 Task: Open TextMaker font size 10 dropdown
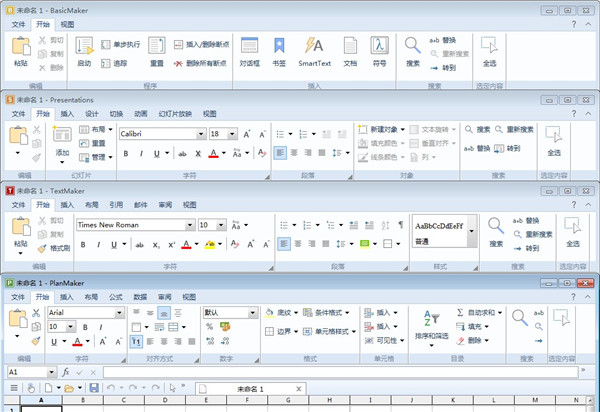point(222,225)
